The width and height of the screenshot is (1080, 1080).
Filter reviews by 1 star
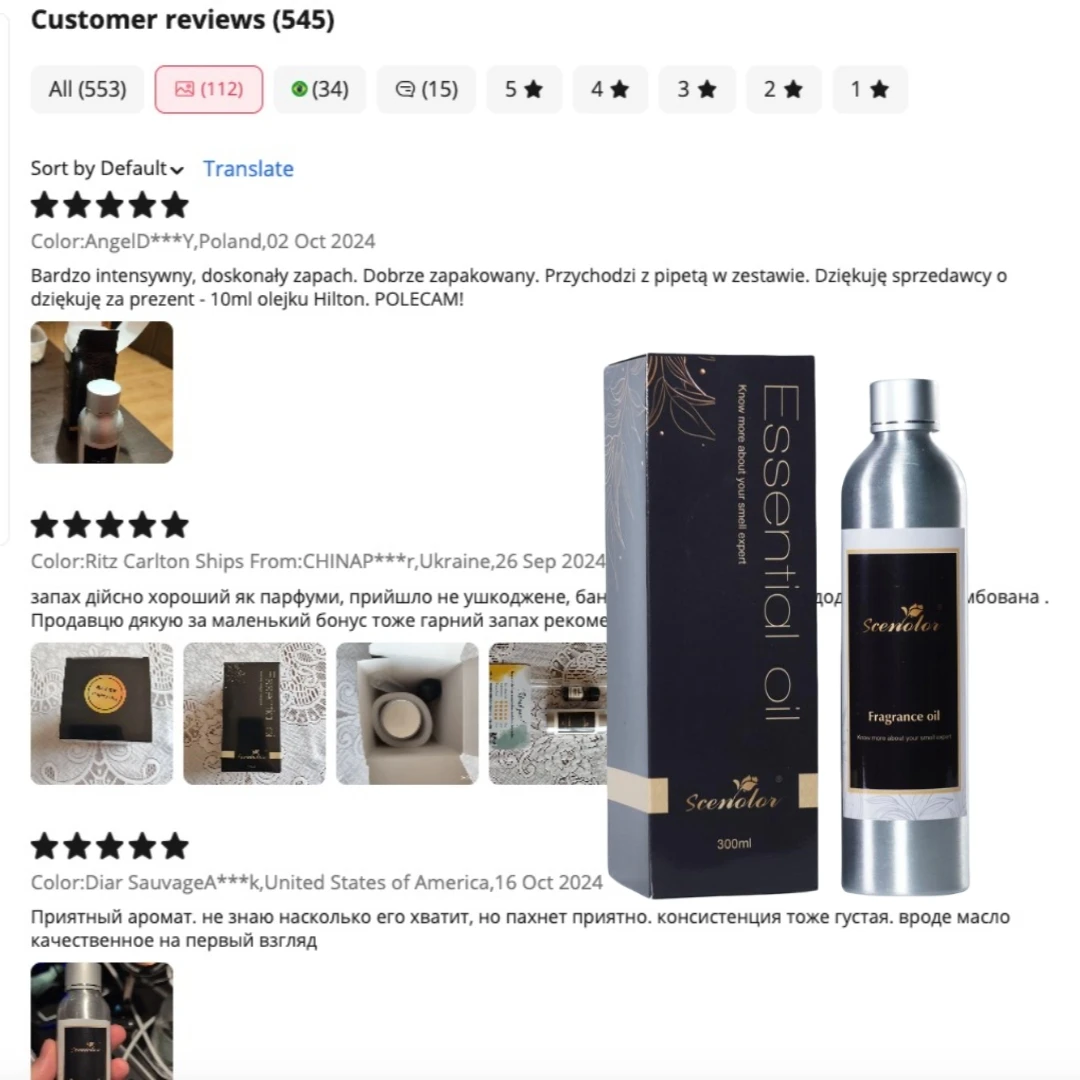coord(870,90)
